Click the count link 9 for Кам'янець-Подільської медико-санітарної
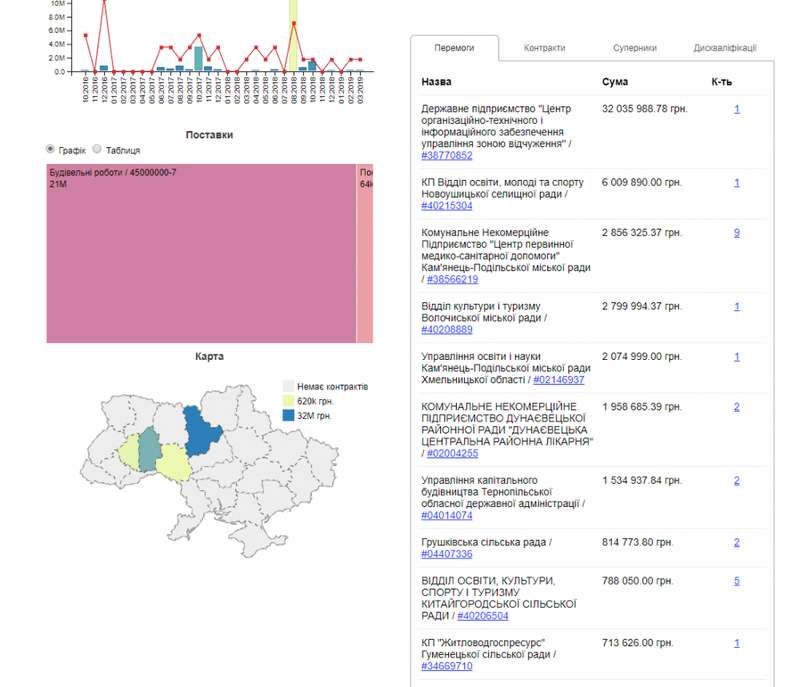Image resolution: width=800 pixels, height=687 pixels. (736, 232)
